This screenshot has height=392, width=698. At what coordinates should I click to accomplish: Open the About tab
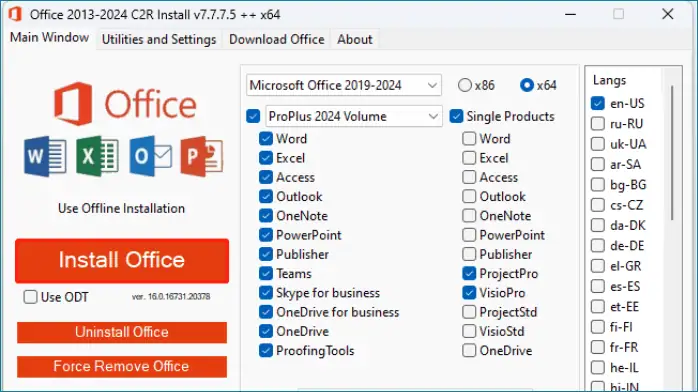pos(354,40)
